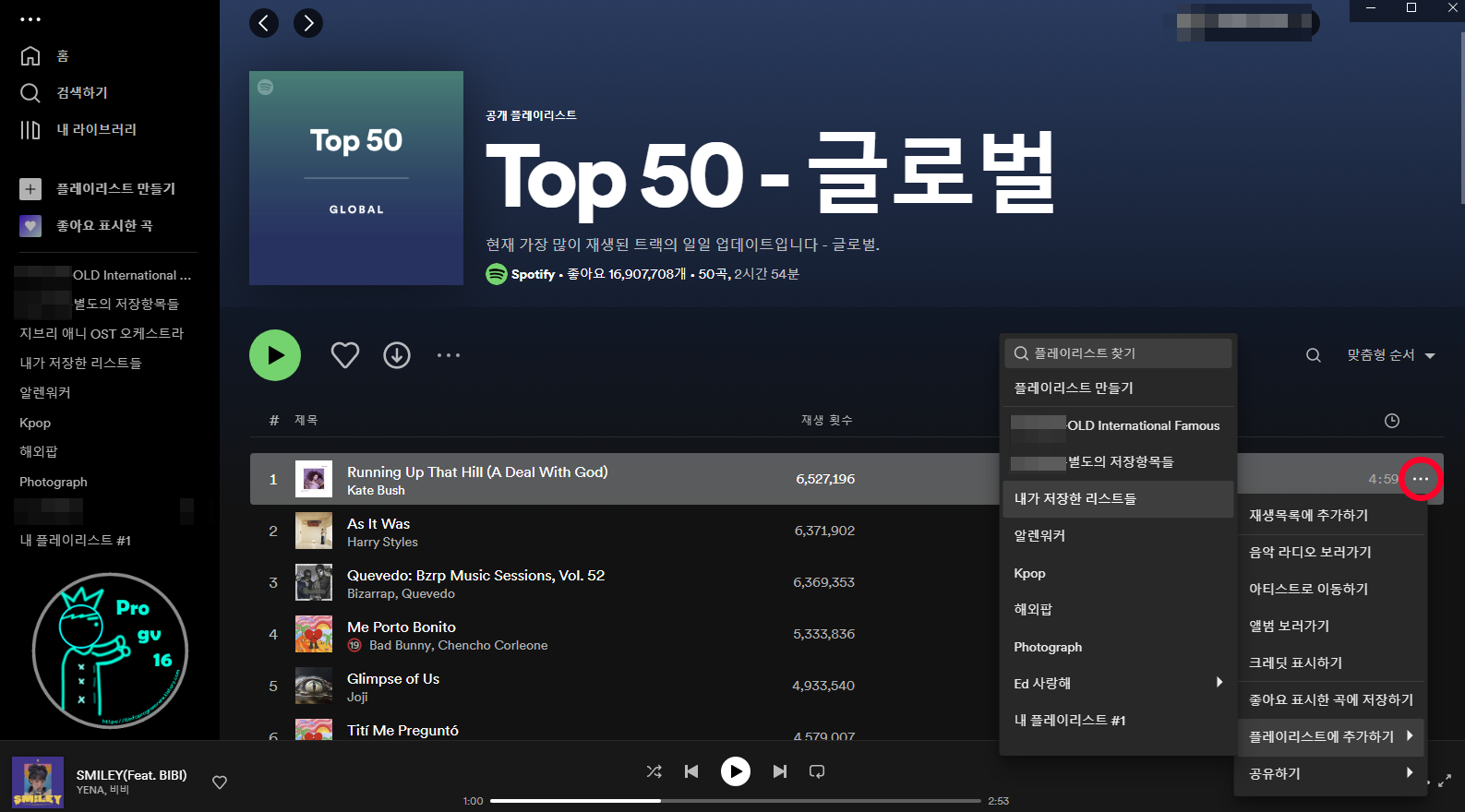Open Kate Bush artist link
Screen dimensions: 1465x812
376,491
